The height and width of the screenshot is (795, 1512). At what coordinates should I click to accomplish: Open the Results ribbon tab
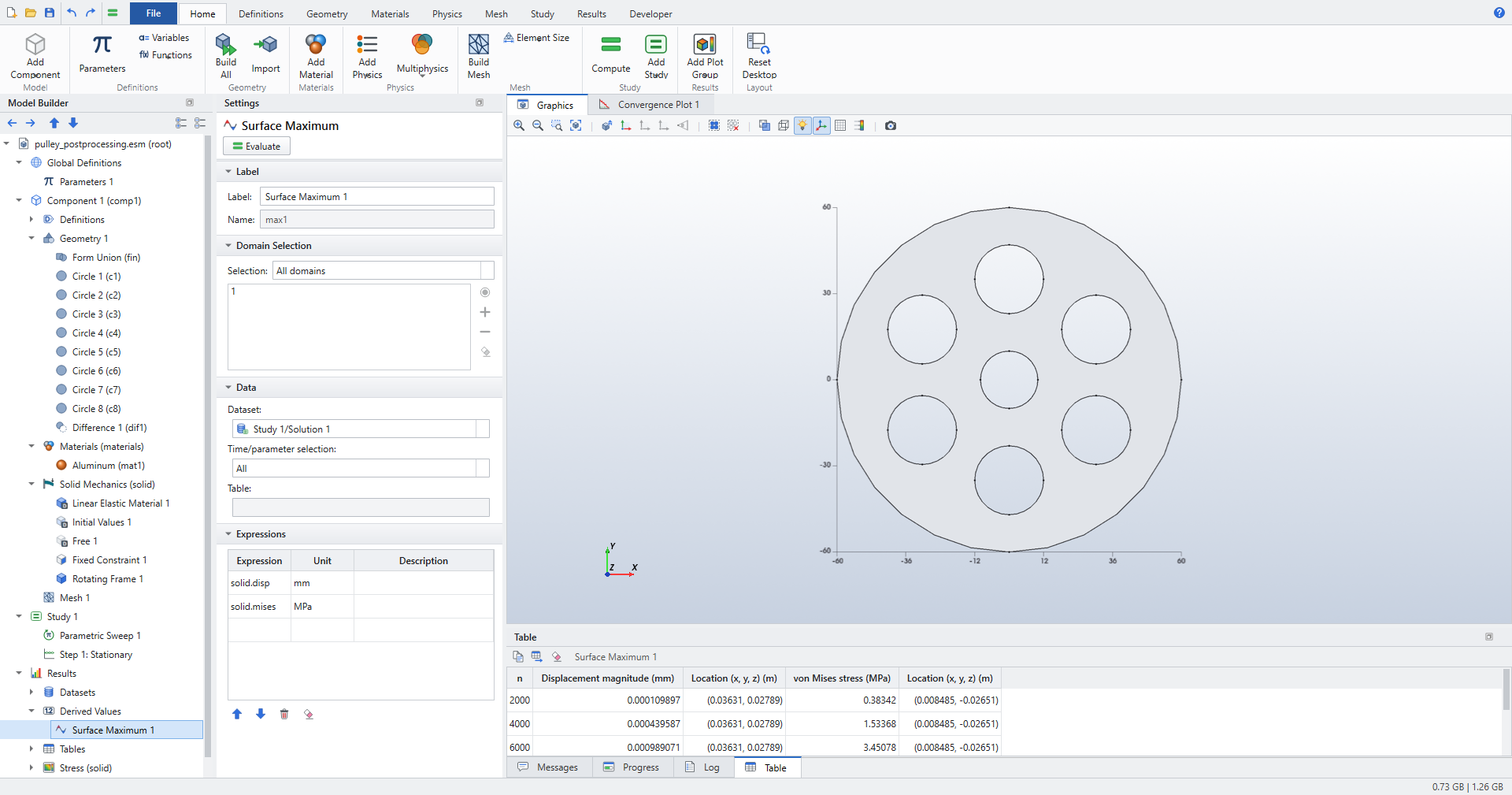tap(591, 13)
